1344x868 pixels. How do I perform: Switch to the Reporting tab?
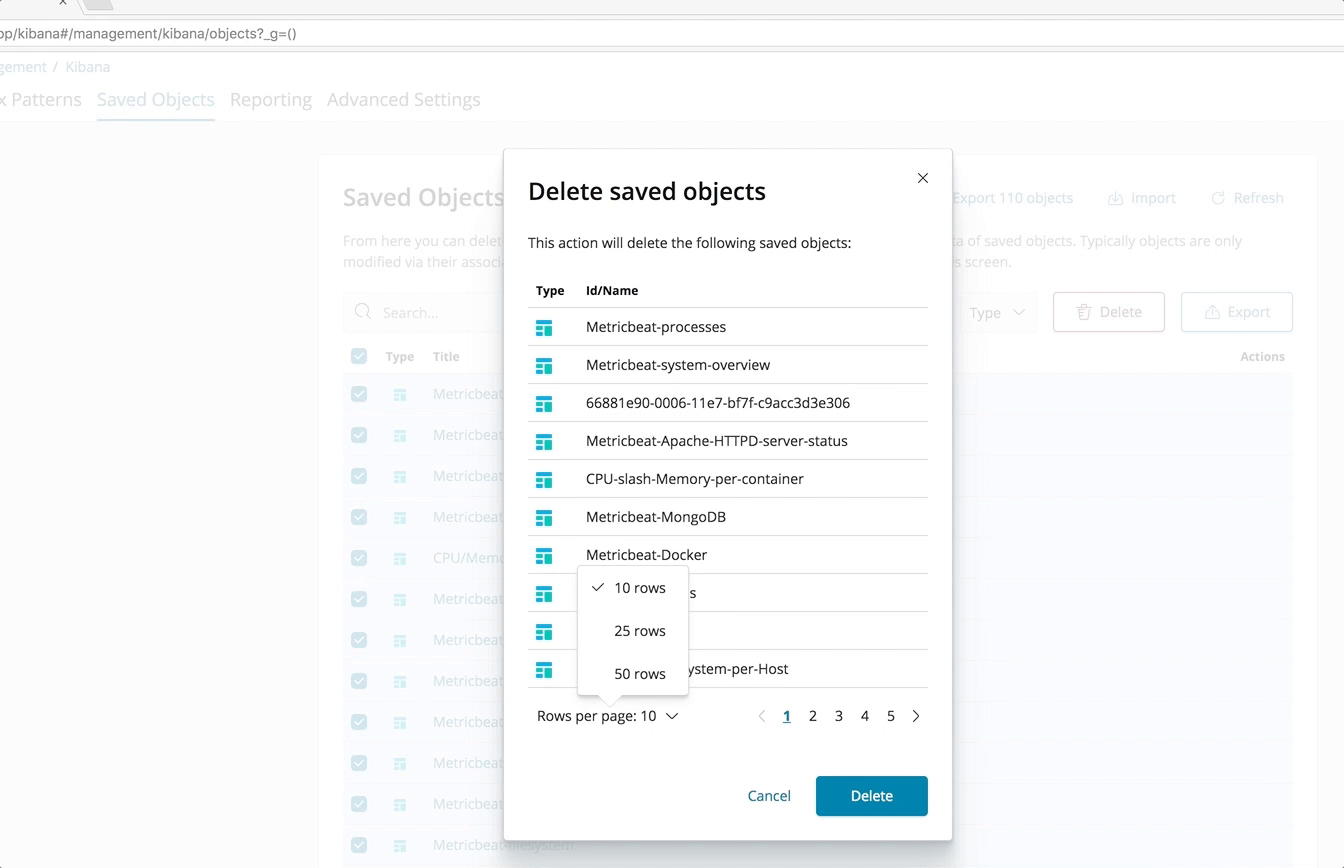pos(269,99)
